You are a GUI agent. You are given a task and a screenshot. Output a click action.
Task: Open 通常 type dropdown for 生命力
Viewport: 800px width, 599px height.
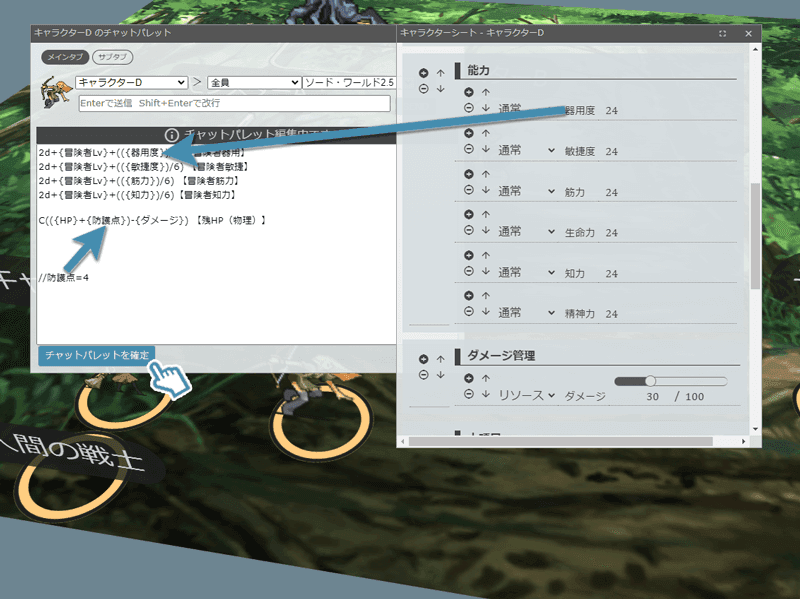527,232
